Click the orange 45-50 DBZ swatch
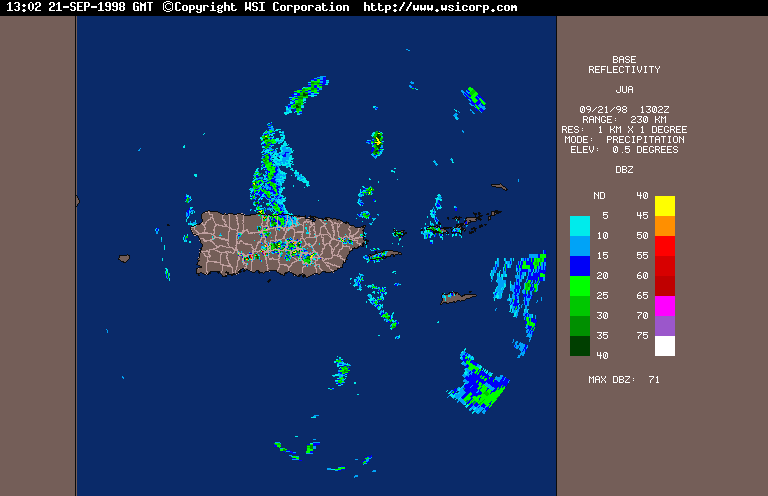768x496 pixels. [665, 226]
